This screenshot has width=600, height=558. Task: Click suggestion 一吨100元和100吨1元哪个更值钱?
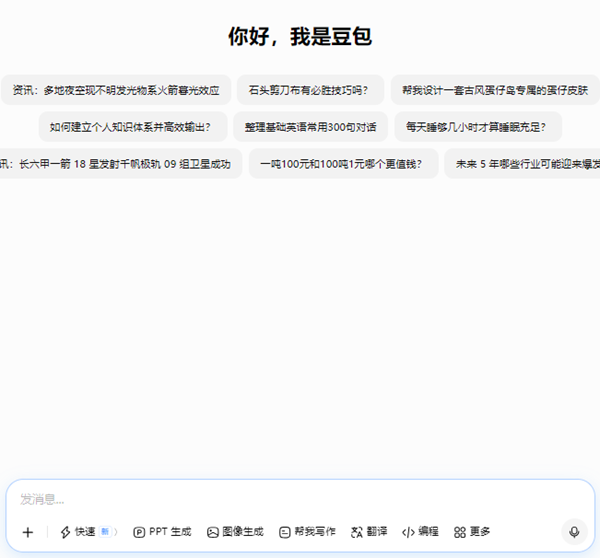pos(344,164)
